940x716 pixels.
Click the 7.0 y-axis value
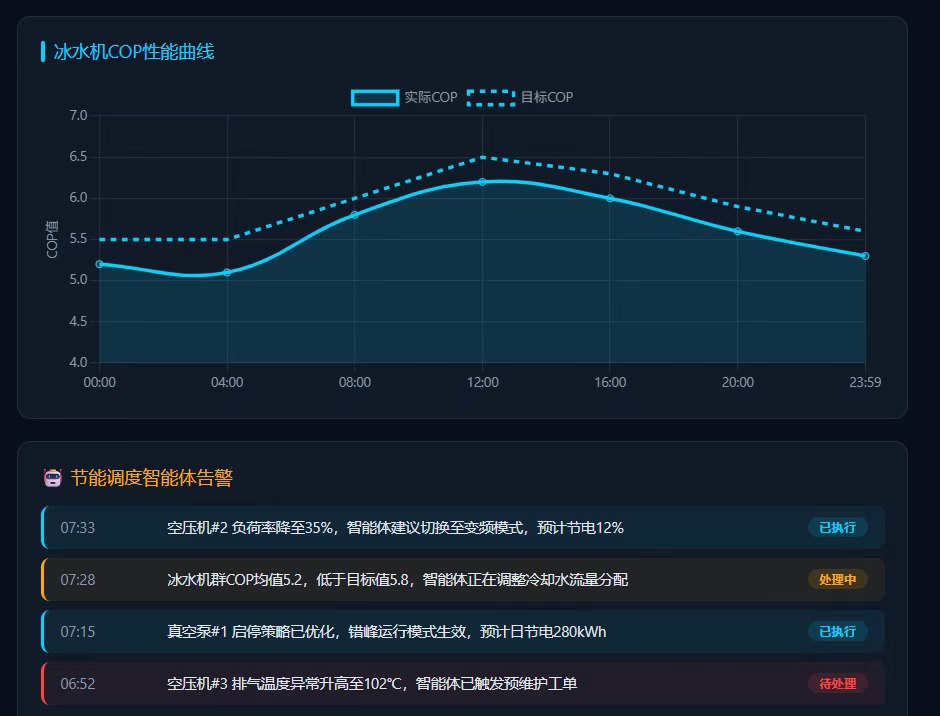(x=79, y=115)
